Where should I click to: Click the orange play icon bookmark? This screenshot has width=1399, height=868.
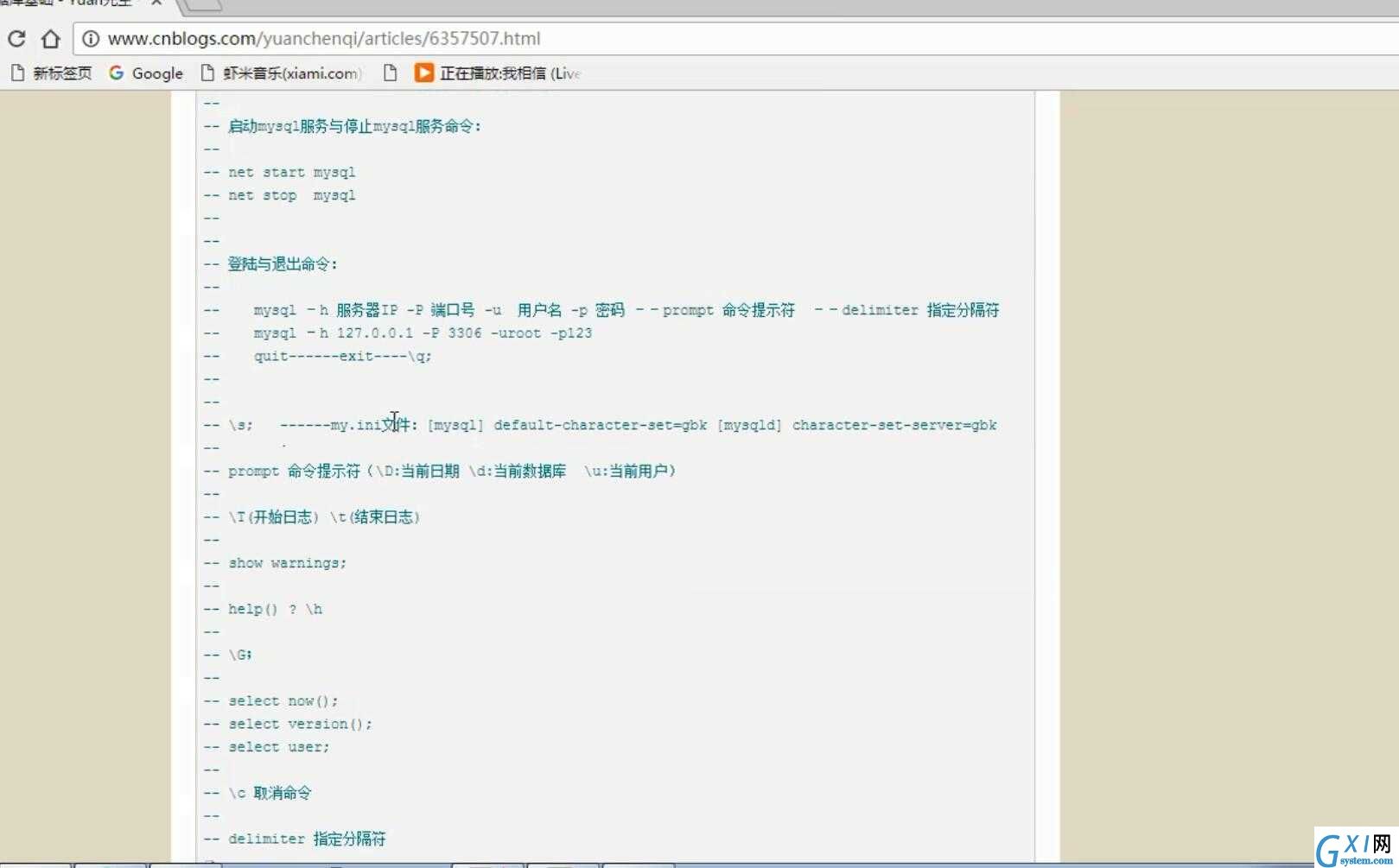423,73
